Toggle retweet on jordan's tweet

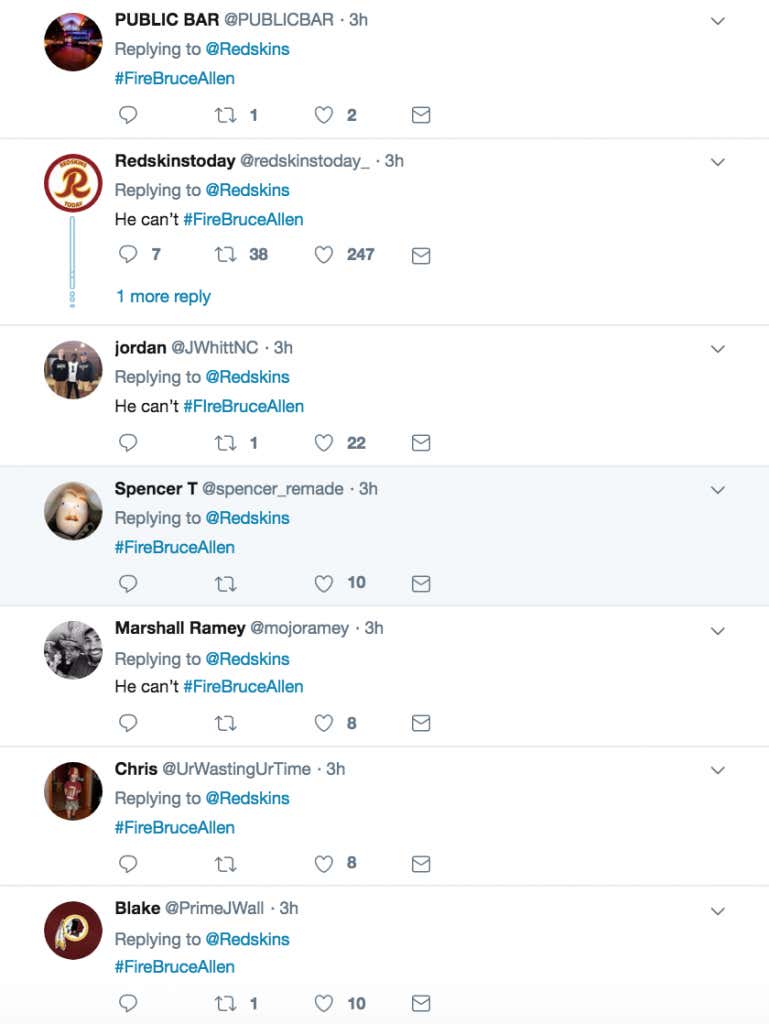coord(225,443)
